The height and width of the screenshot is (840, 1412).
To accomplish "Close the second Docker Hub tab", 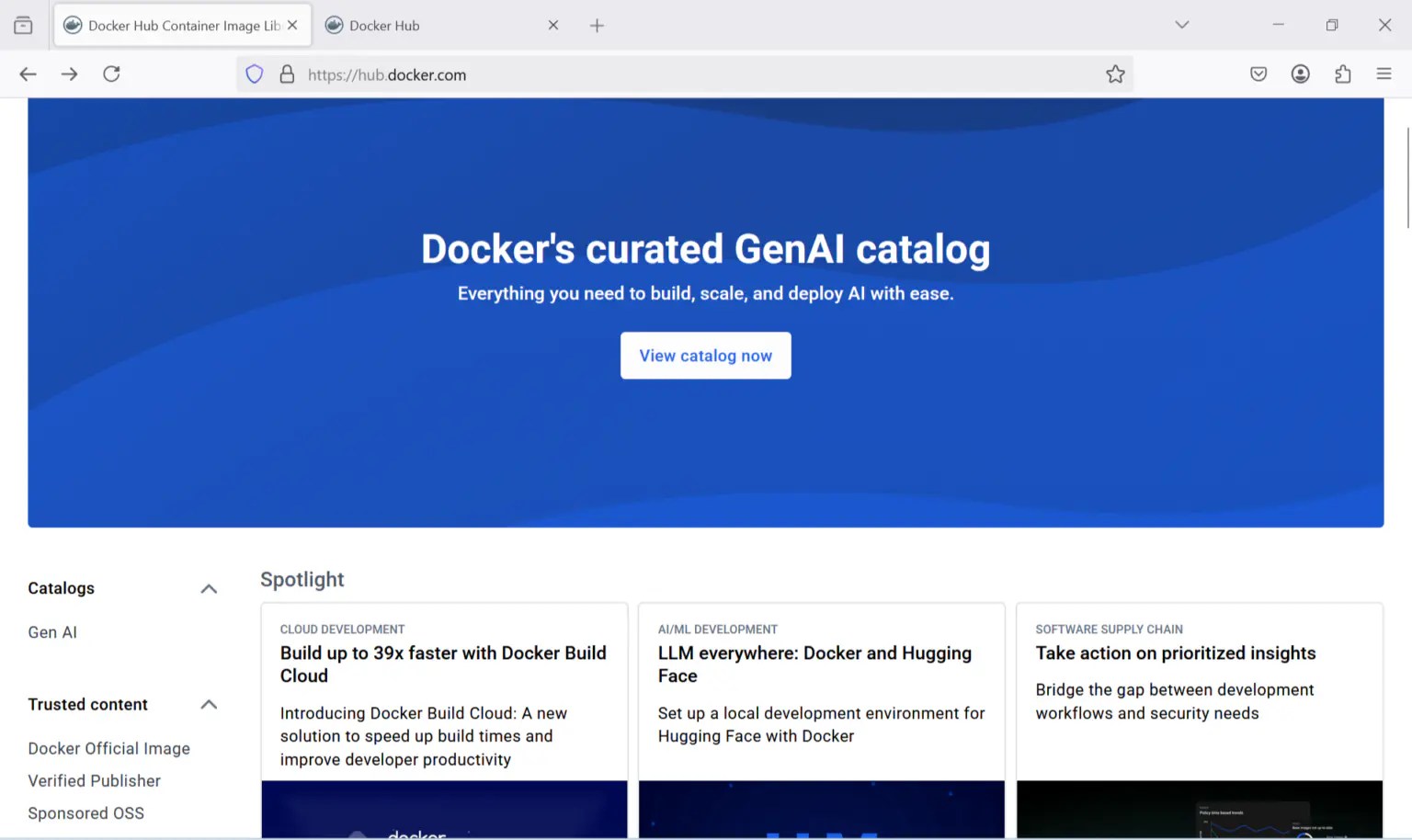I will (553, 26).
